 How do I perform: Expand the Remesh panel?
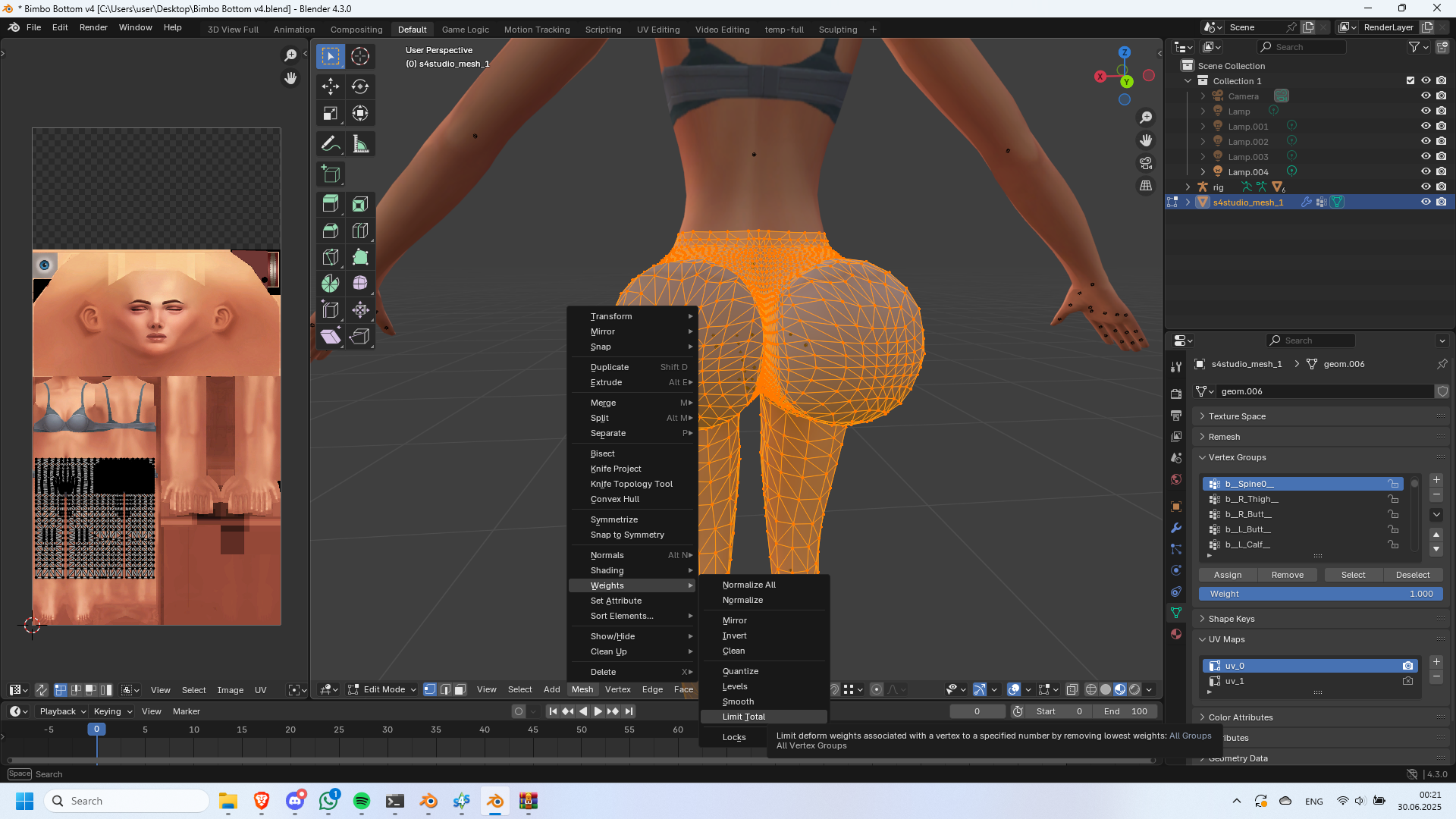tap(1224, 437)
